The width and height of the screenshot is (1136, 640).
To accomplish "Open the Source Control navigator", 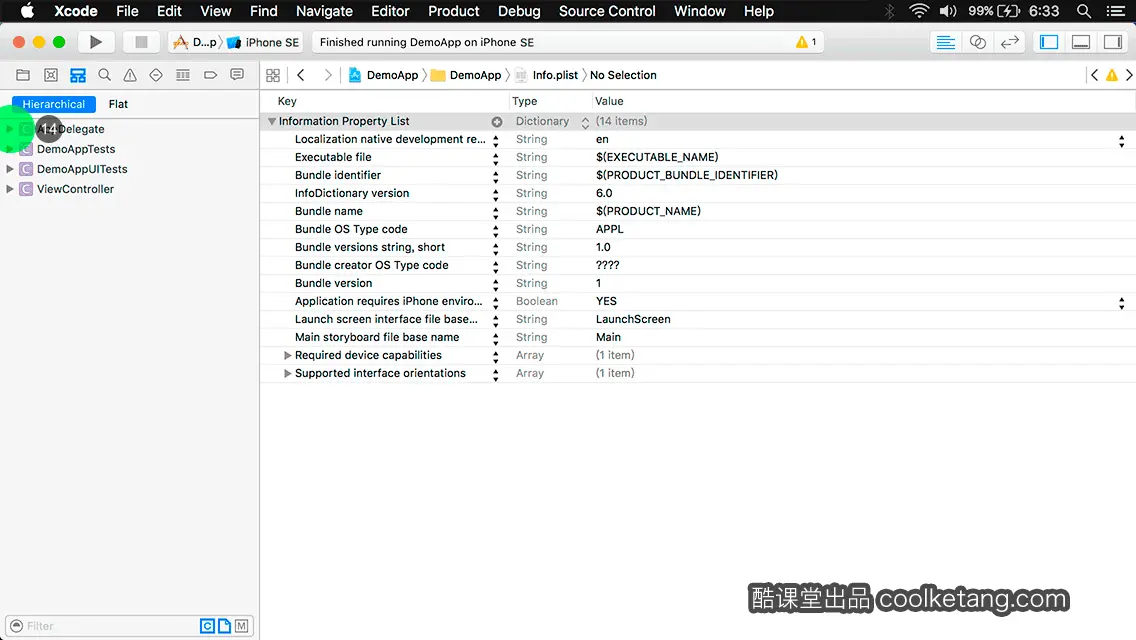I will click(51, 75).
